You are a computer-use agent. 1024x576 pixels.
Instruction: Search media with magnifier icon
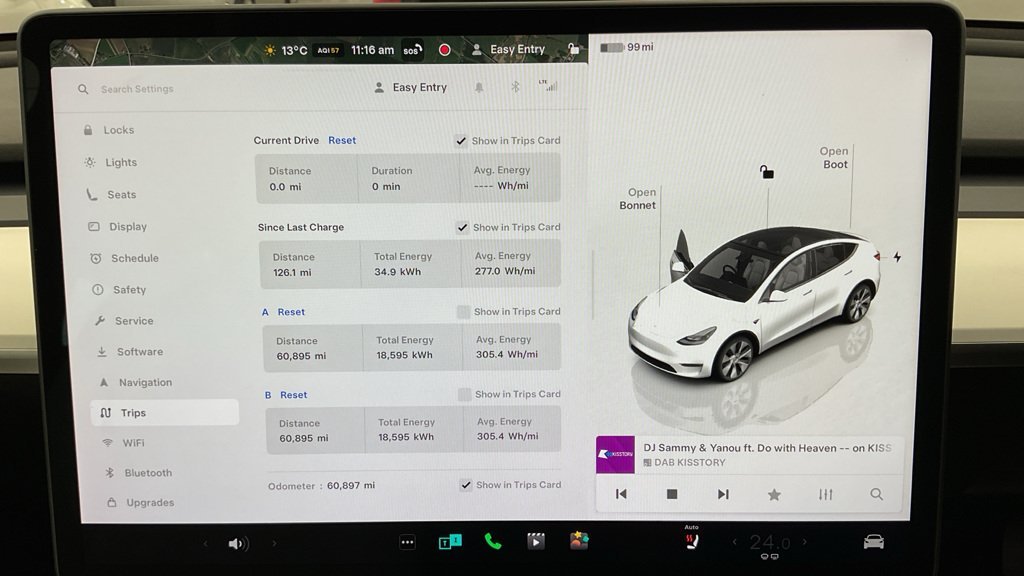pos(876,494)
